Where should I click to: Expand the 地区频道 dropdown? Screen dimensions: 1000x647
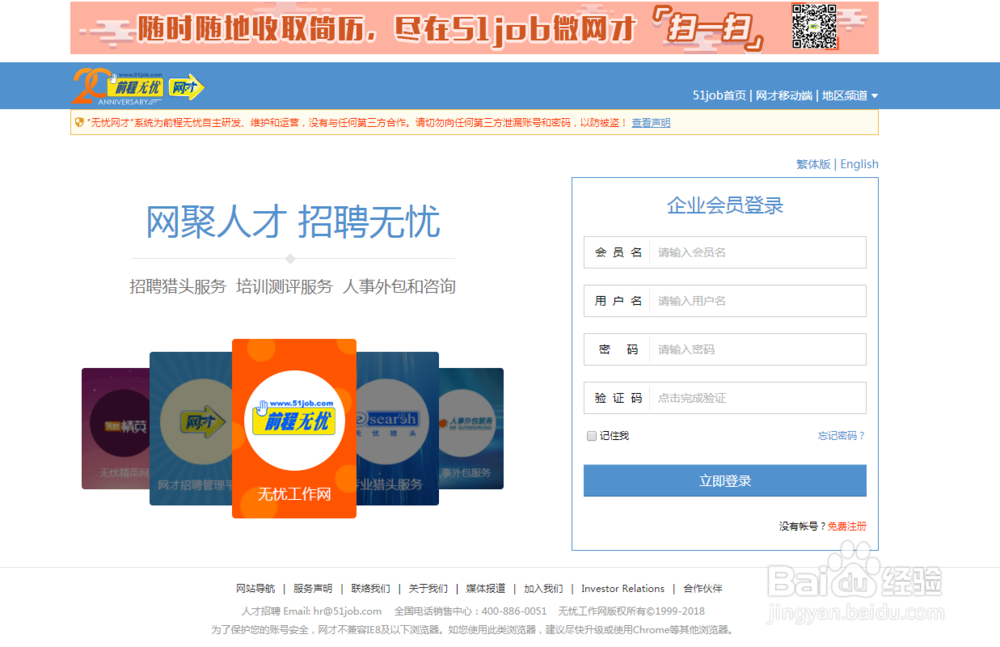click(x=849, y=96)
